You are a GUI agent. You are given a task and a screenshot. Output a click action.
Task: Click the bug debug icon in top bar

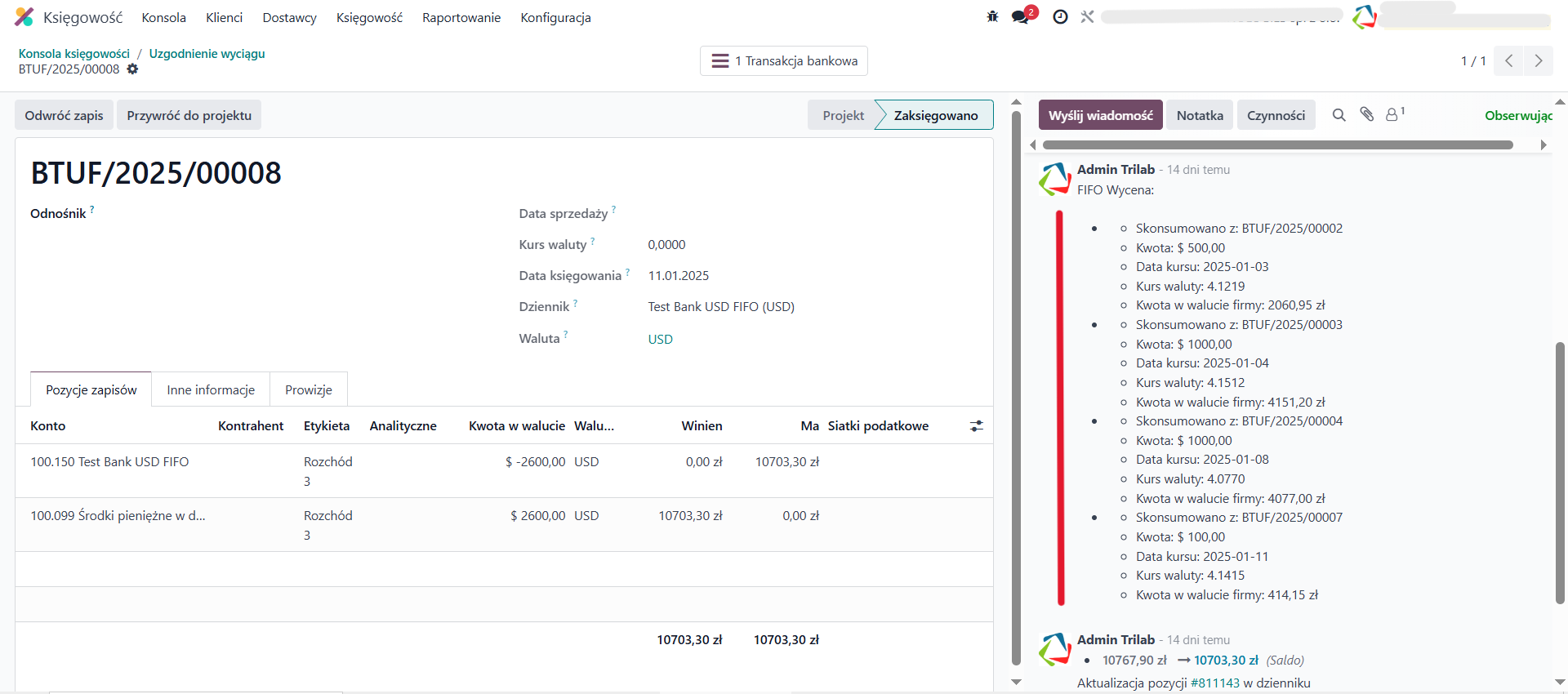click(x=992, y=16)
